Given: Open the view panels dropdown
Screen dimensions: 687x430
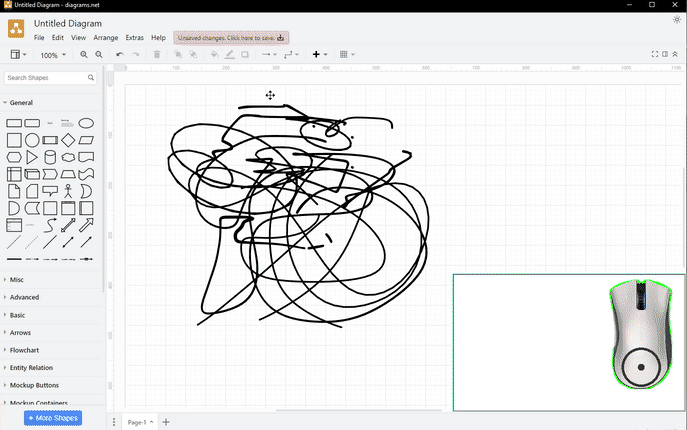Looking at the screenshot, I should click(x=18, y=54).
